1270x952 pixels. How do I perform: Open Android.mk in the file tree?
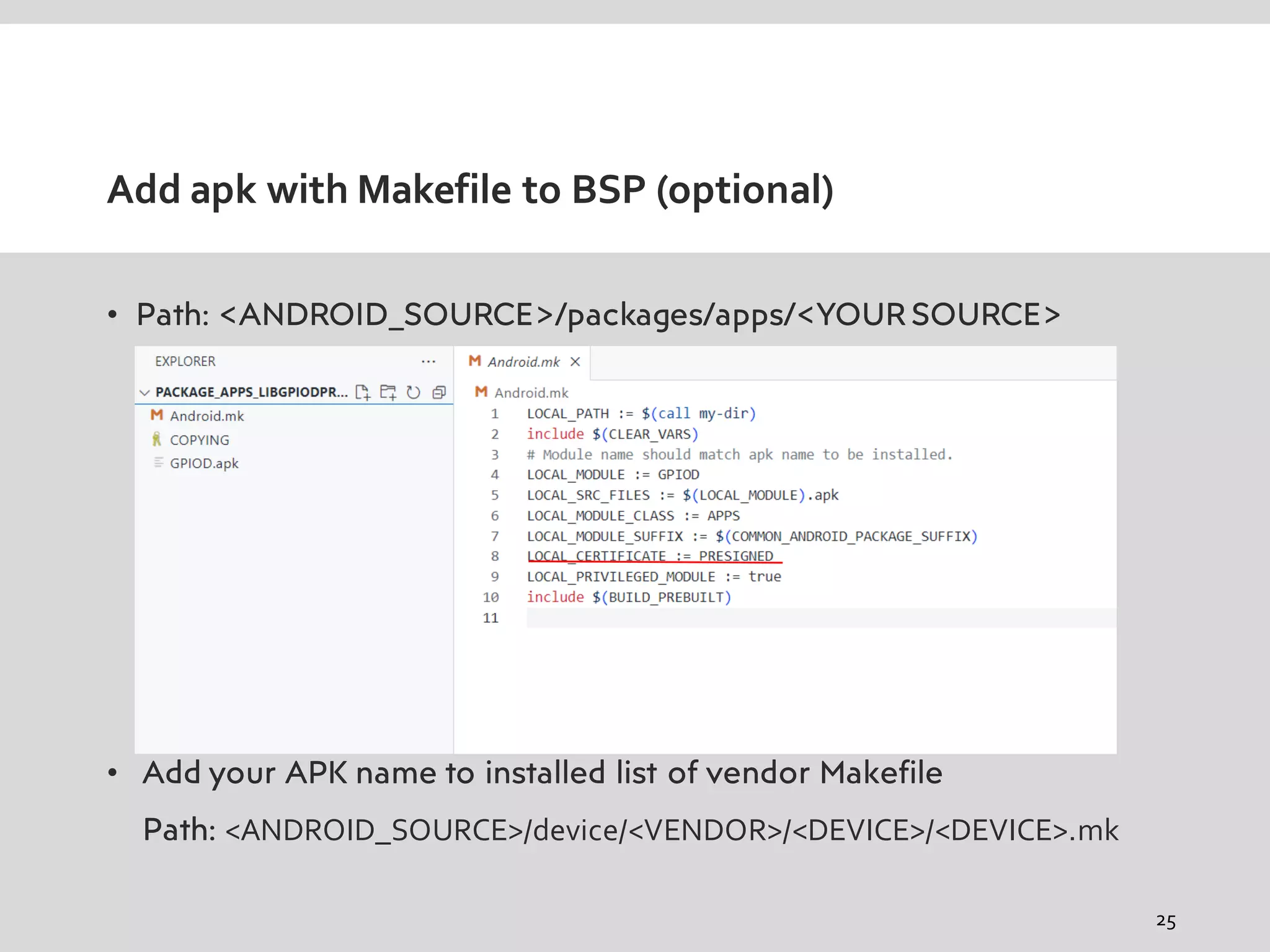[207, 416]
